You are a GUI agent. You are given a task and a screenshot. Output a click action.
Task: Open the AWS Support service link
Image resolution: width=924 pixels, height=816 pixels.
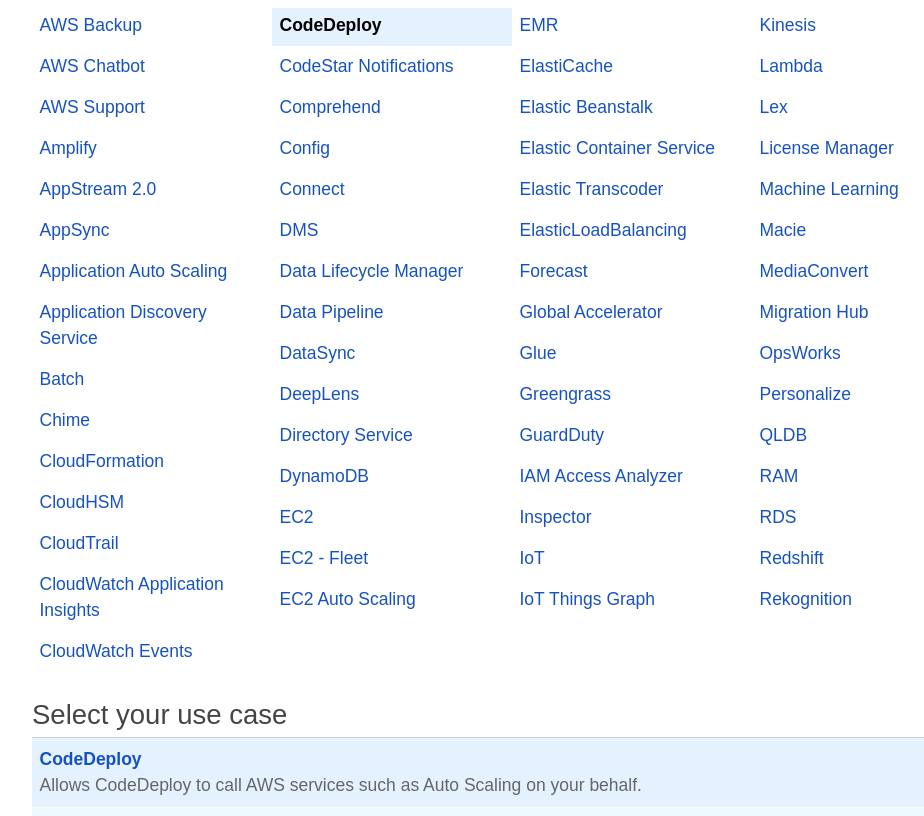pyautogui.click(x=92, y=107)
